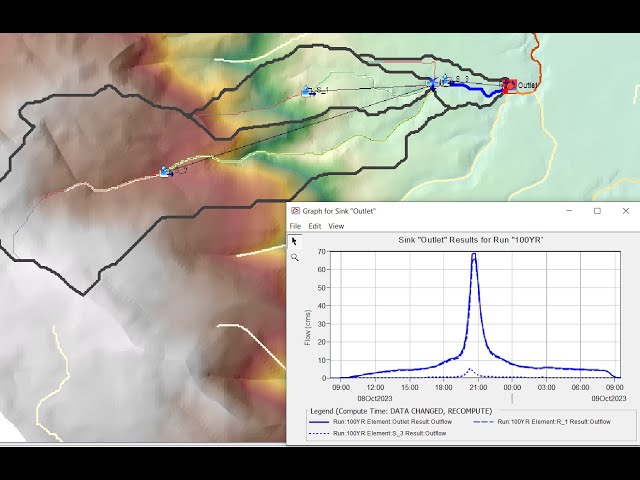Viewport: 640px width, 480px height.
Task: Click the Legend compute time heading
Action: coord(401,411)
